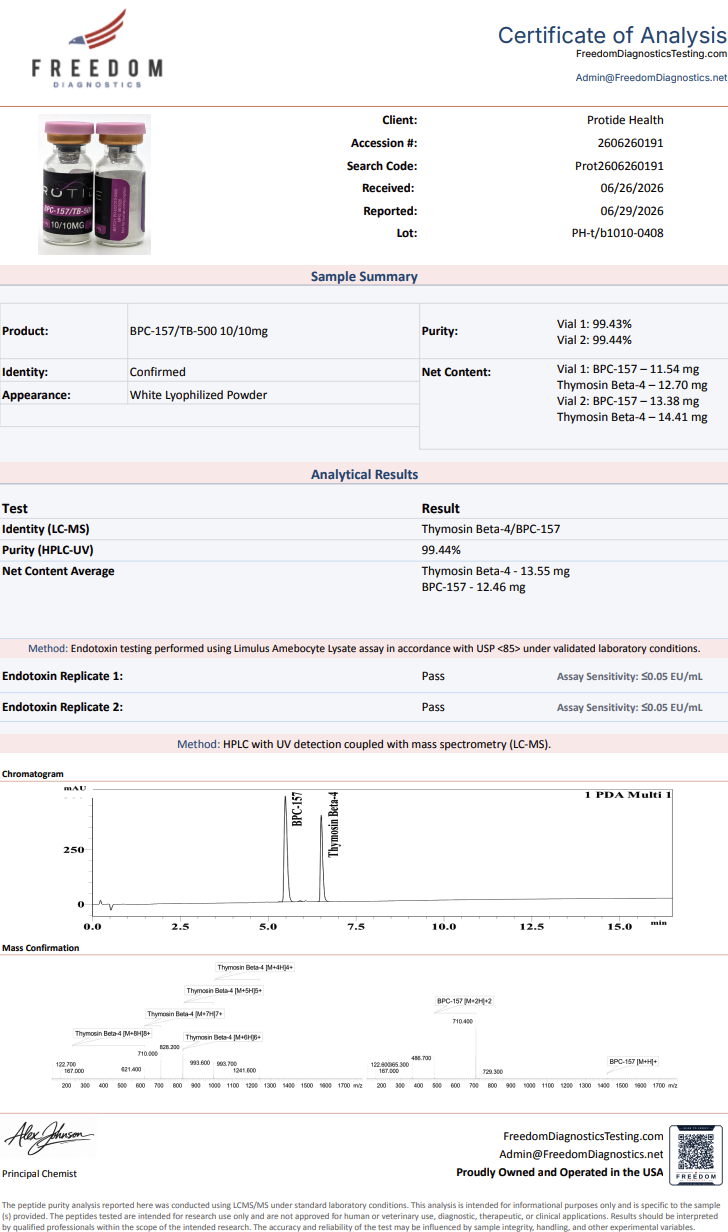Select 'Endotoxin Replicate 1:' label
Screen dimensions: 728x1232
pyautogui.click(x=62, y=676)
